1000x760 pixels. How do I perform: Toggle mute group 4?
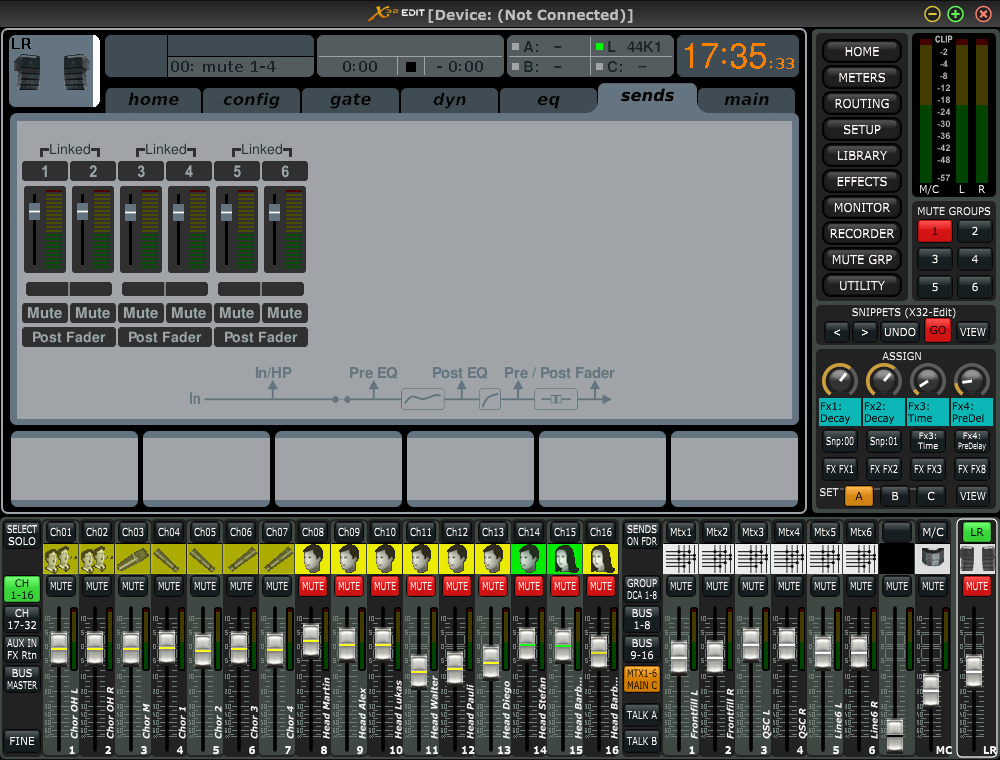974,259
